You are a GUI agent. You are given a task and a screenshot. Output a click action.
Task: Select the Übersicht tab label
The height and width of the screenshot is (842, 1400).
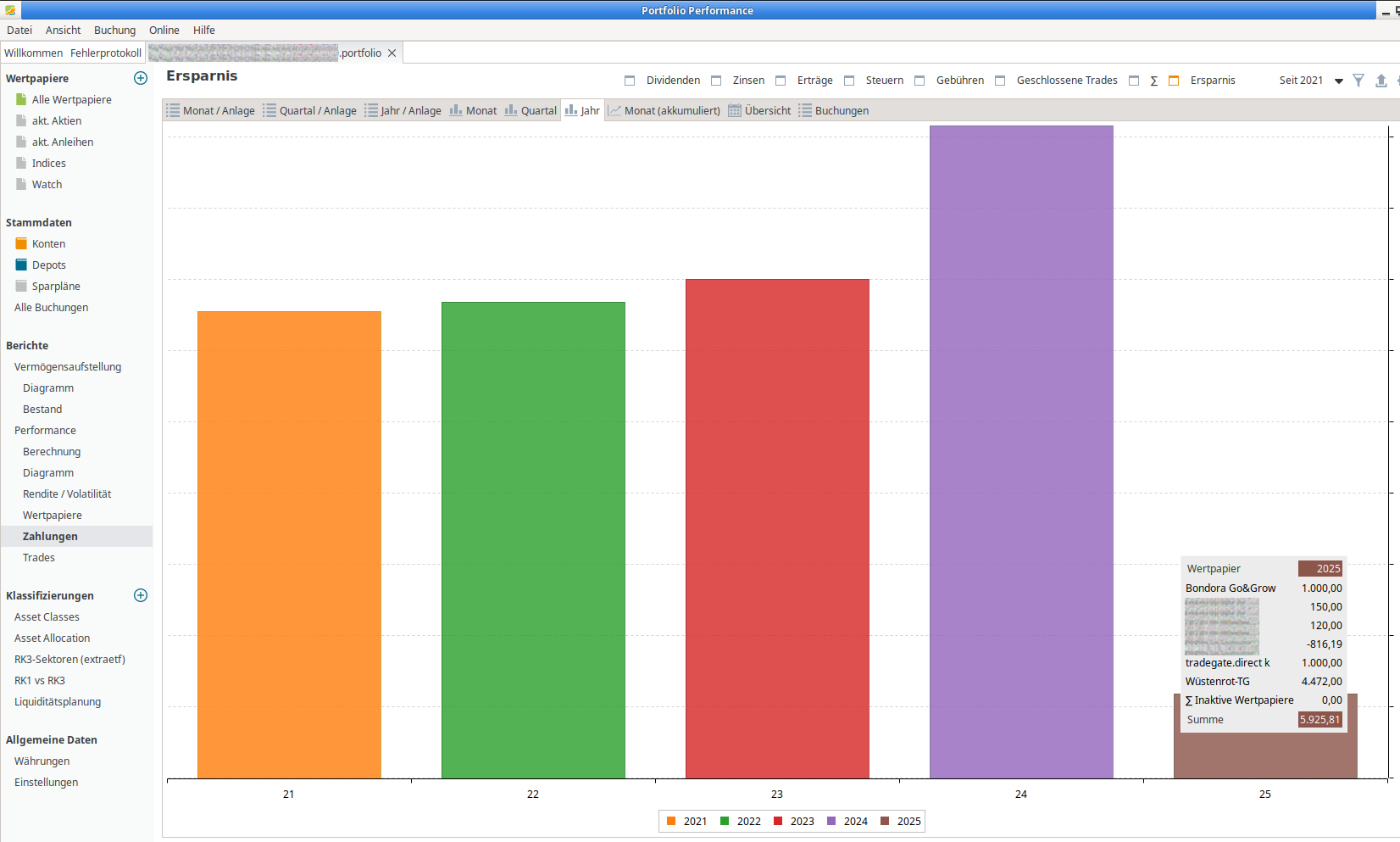(768, 110)
